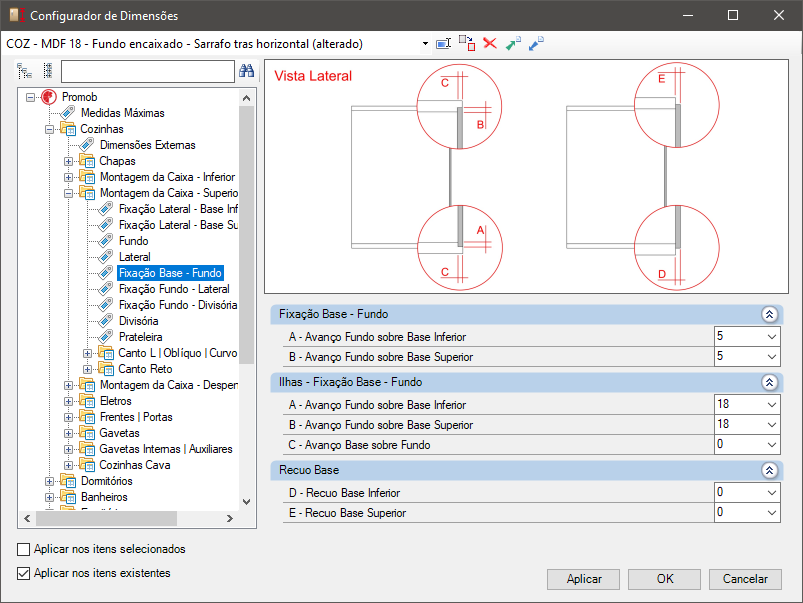Image resolution: width=803 pixels, height=603 pixels.
Task: Collapse the Promob root node
Action: (x=30, y=97)
